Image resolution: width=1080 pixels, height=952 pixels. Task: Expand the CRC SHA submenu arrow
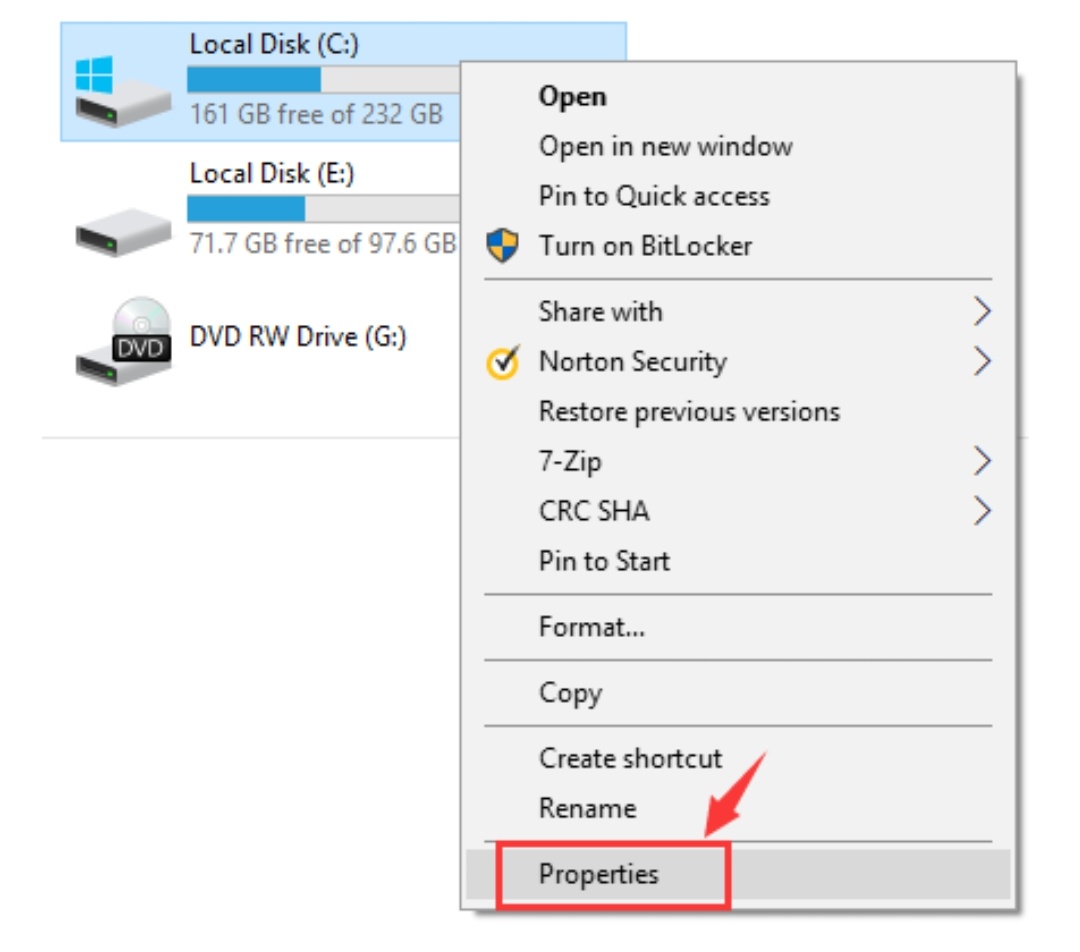(982, 511)
